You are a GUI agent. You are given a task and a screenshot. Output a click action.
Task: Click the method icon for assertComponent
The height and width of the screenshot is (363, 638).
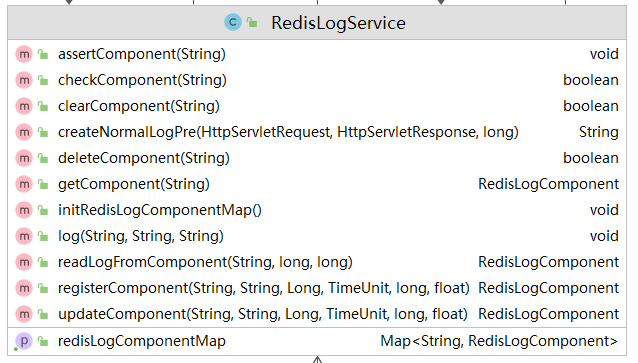24,54
